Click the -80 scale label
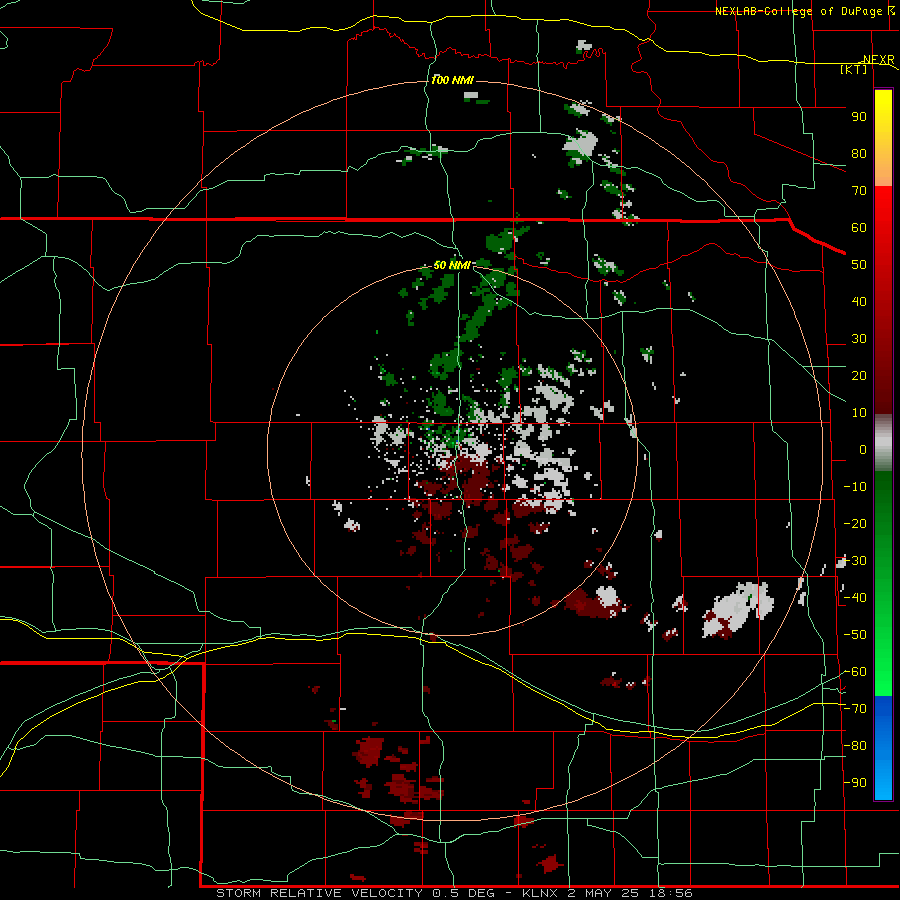This screenshot has width=900, height=900. [855, 746]
